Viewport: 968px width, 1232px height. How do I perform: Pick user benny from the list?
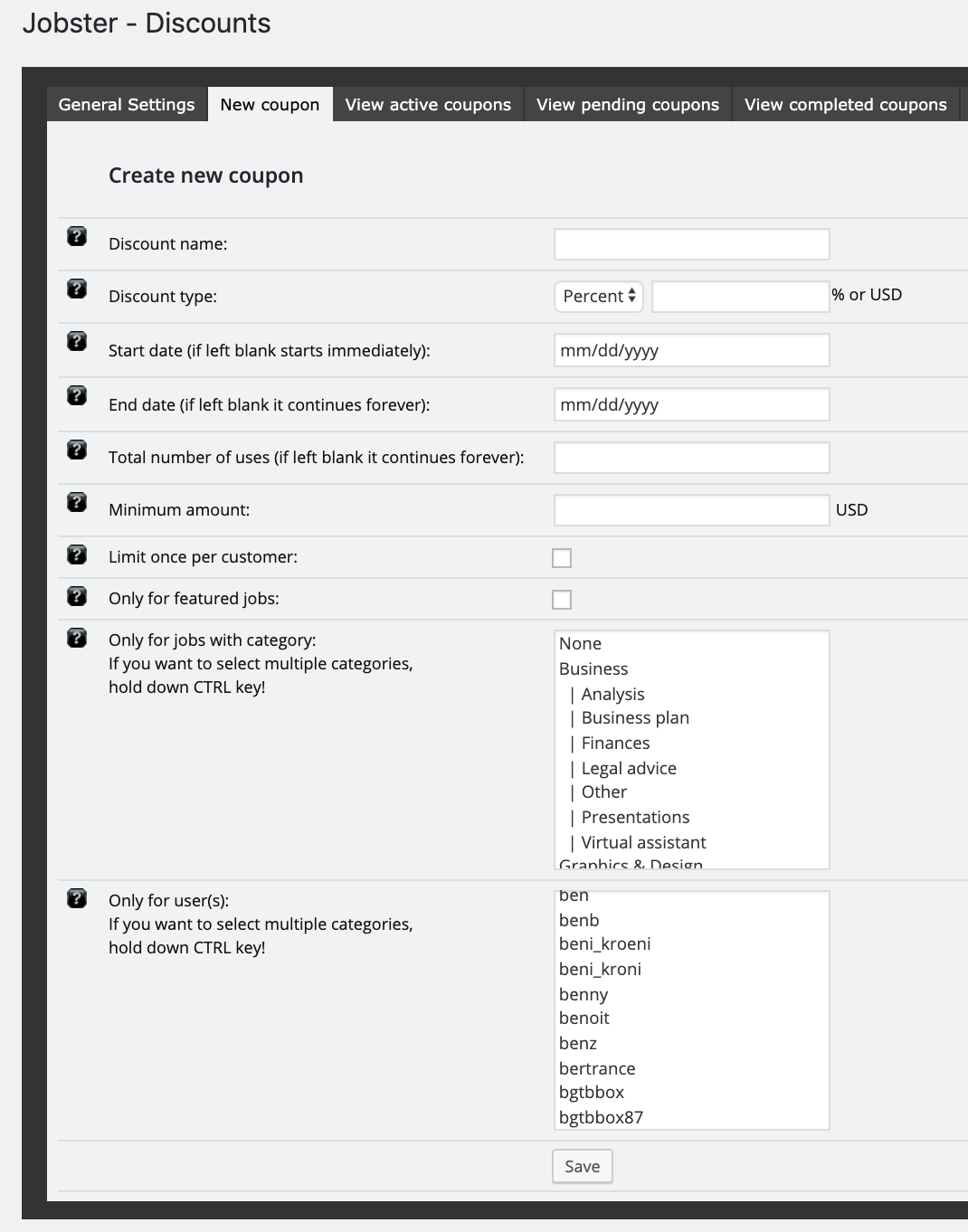(x=692, y=995)
